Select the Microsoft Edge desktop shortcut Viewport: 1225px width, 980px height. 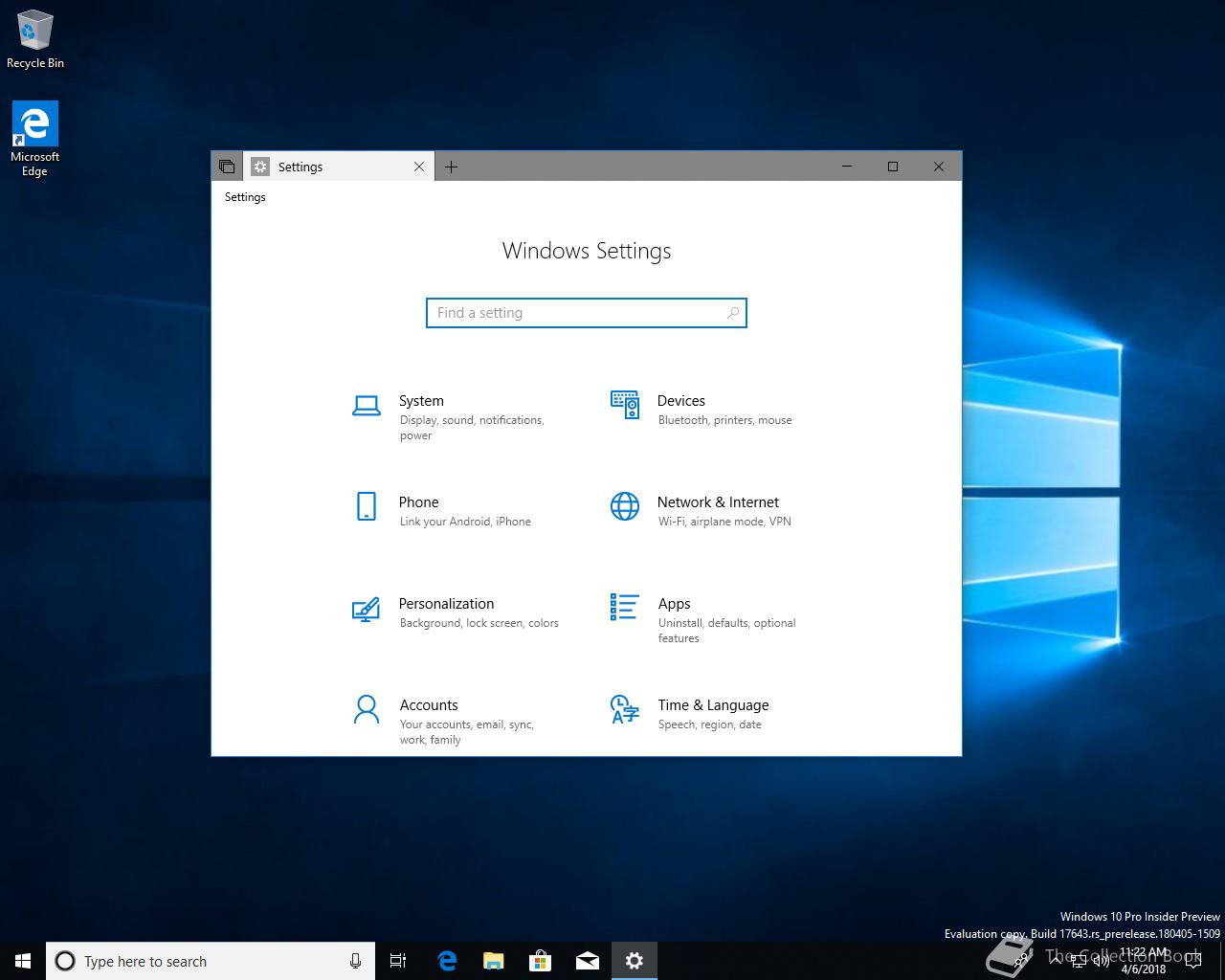[x=34, y=140]
